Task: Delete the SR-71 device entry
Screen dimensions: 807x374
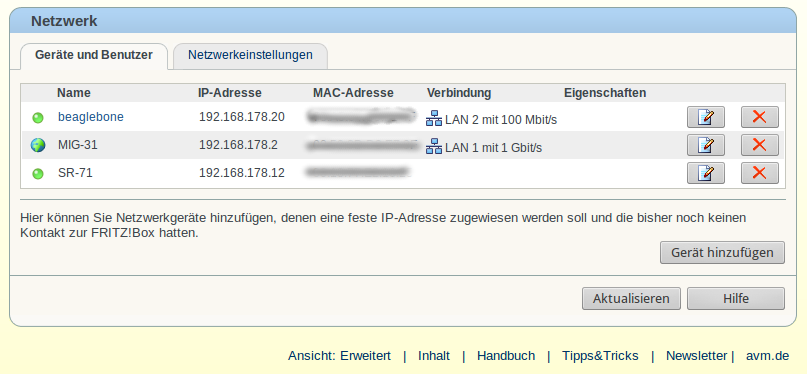Action: (x=760, y=173)
